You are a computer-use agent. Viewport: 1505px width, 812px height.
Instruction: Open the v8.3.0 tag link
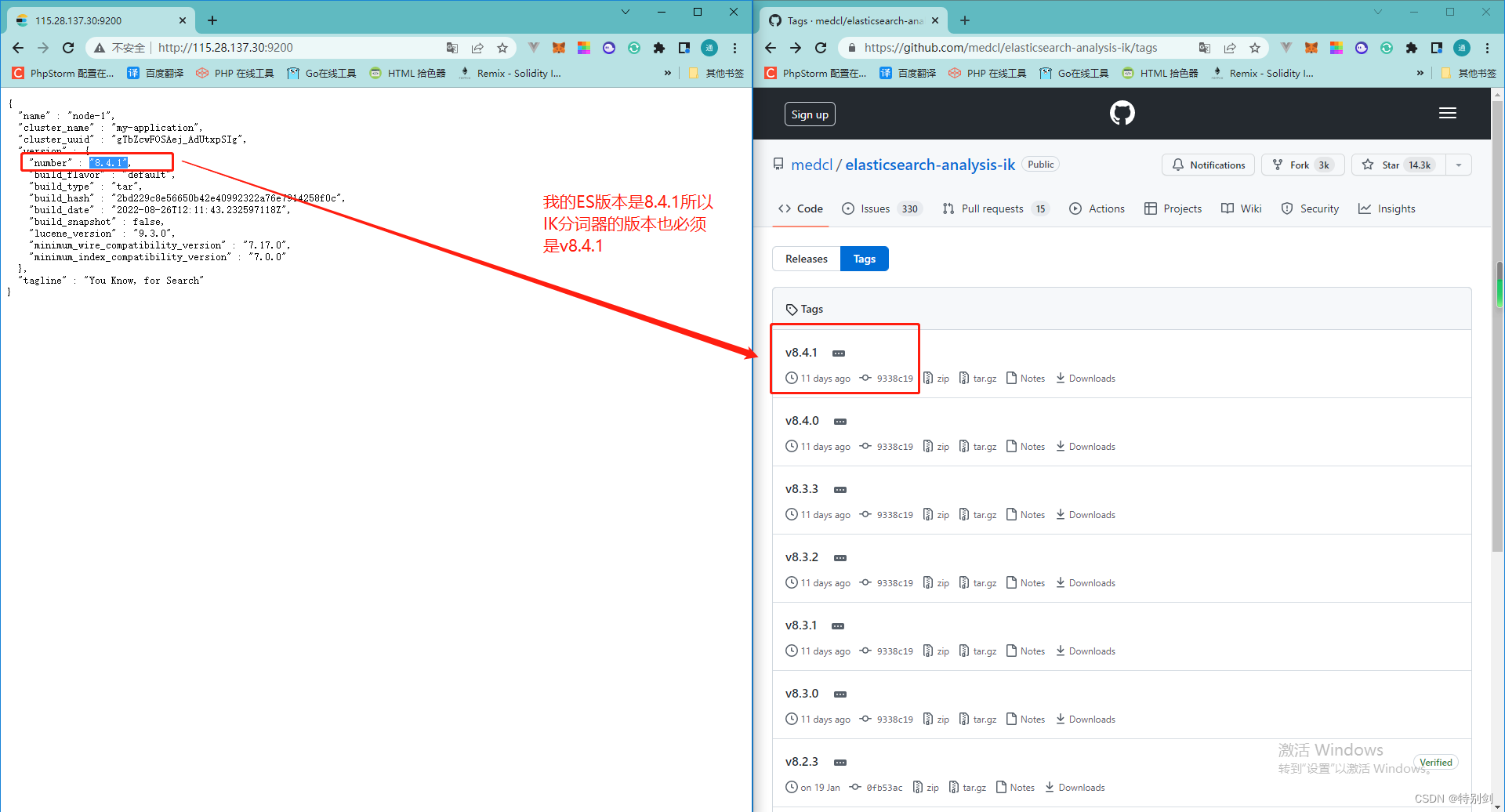click(x=802, y=694)
